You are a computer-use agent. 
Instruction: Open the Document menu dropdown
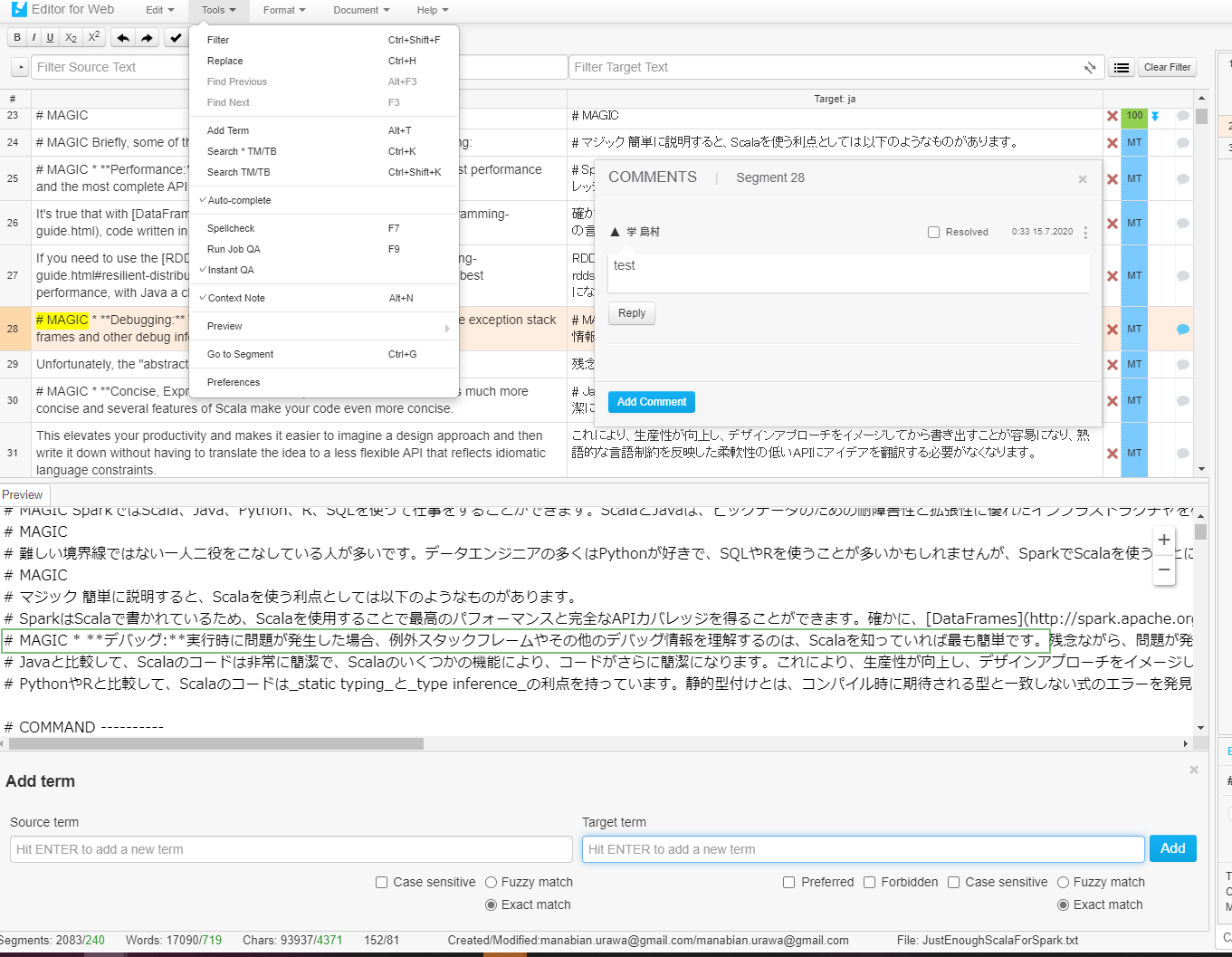point(361,10)
